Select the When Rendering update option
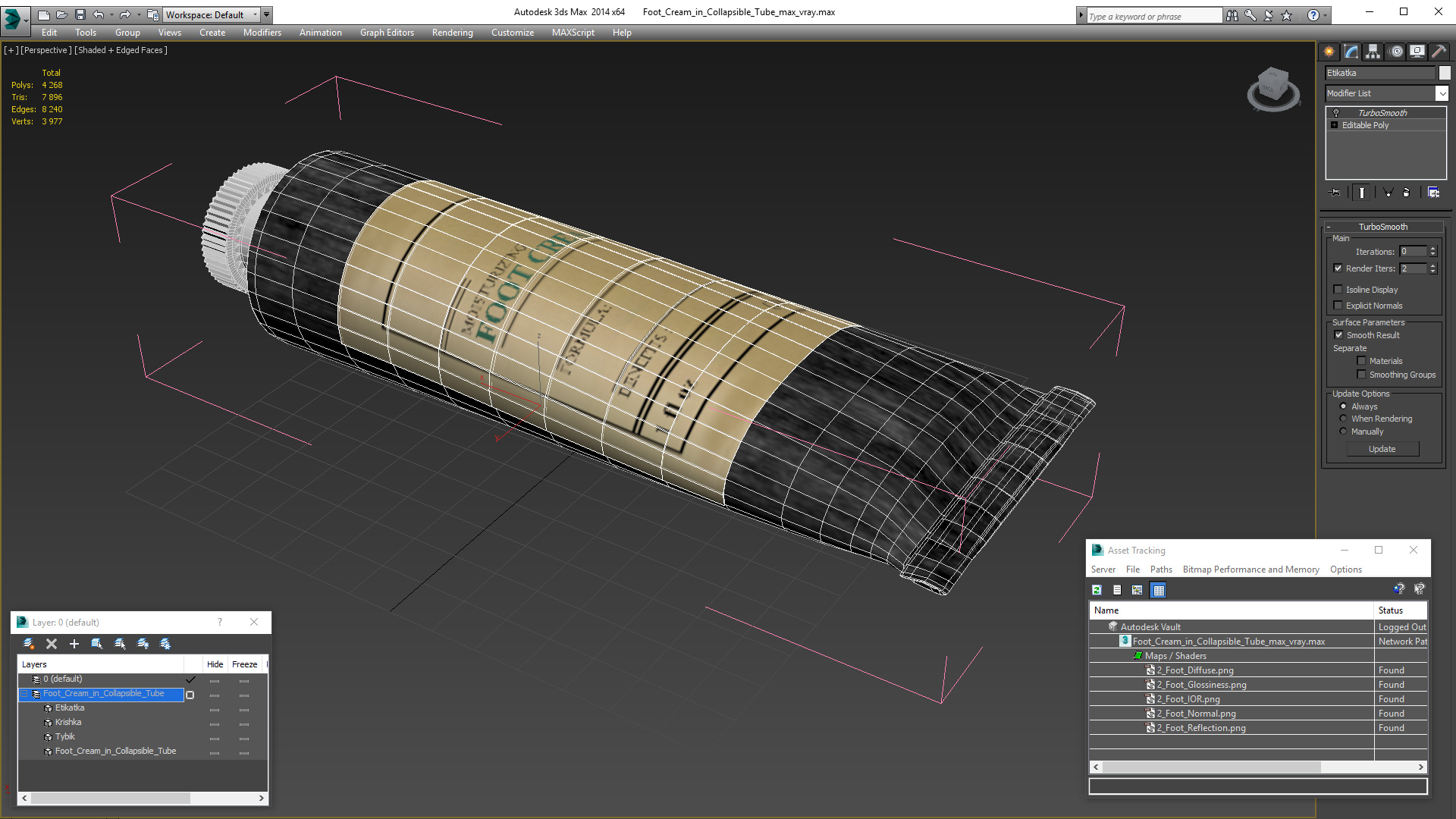 [x=1344, y=419]
